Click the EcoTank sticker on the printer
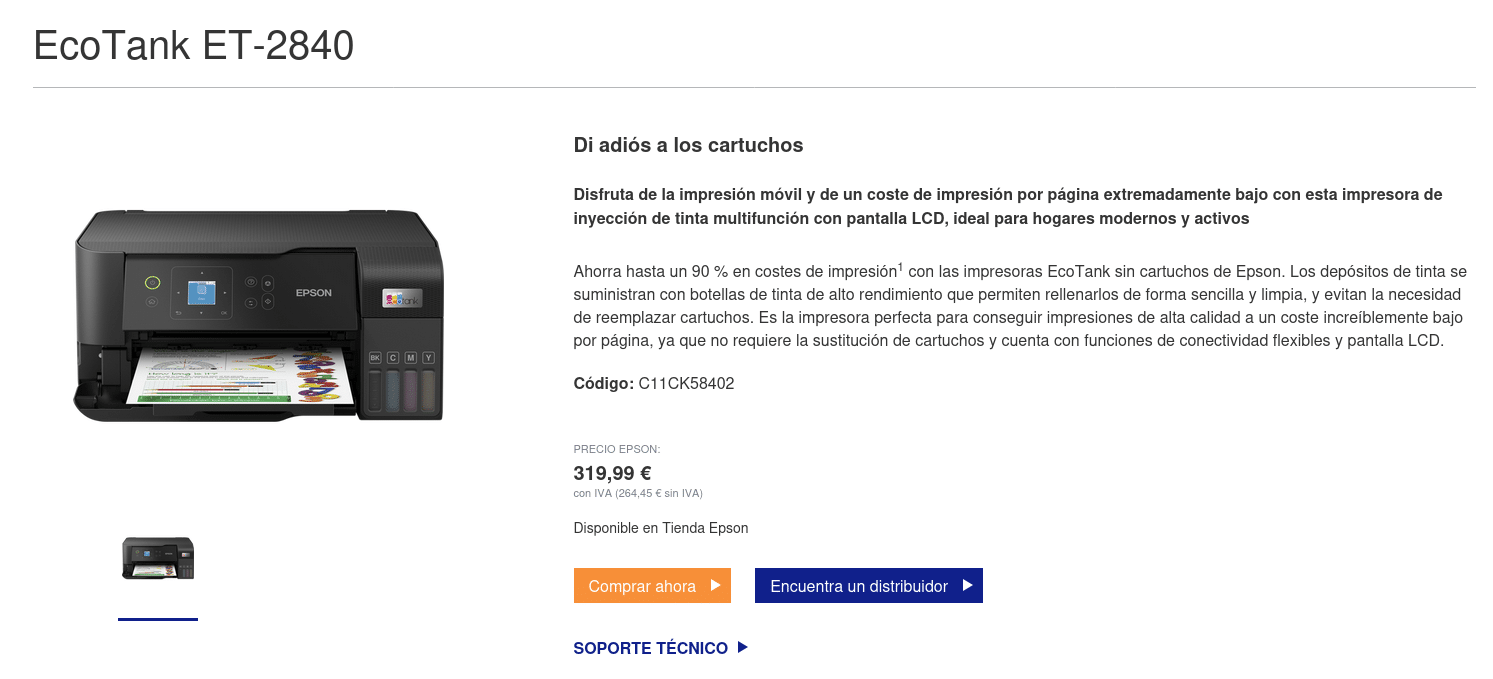Image resolution: width=1493 pixels, height=679 pixels. [x=403, y=298]
